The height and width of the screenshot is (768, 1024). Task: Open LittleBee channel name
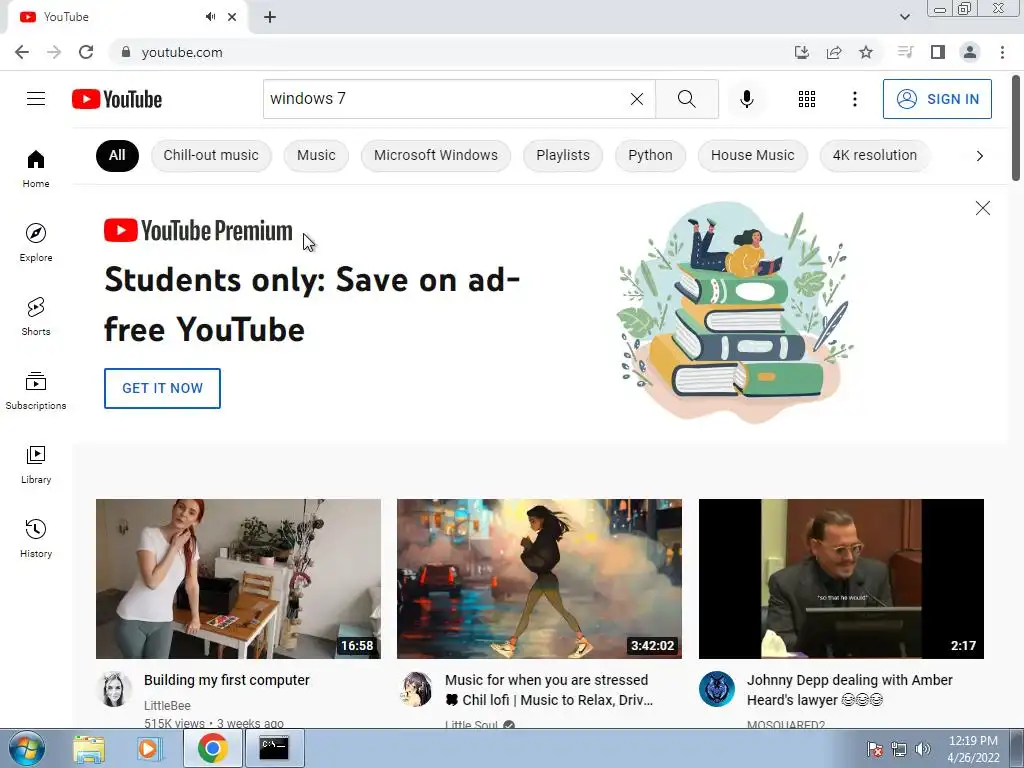167,705
